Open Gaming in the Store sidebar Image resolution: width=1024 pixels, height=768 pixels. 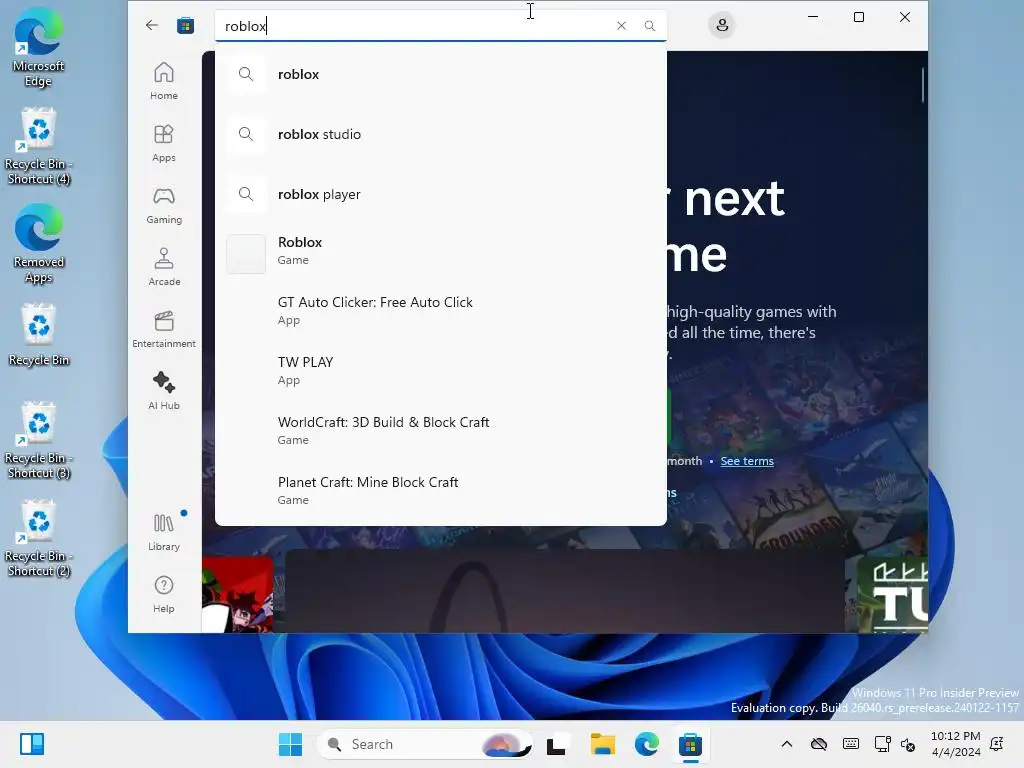[164, 205]
